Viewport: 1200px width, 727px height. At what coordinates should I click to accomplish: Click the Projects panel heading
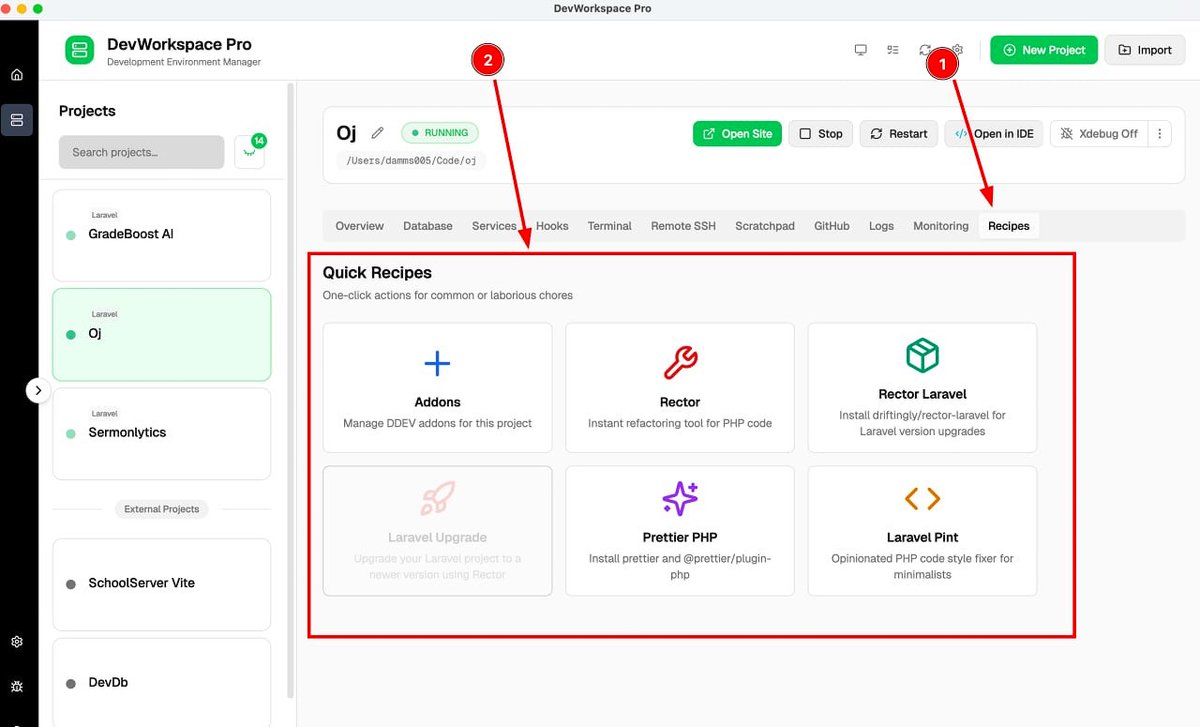pos(87,111)
